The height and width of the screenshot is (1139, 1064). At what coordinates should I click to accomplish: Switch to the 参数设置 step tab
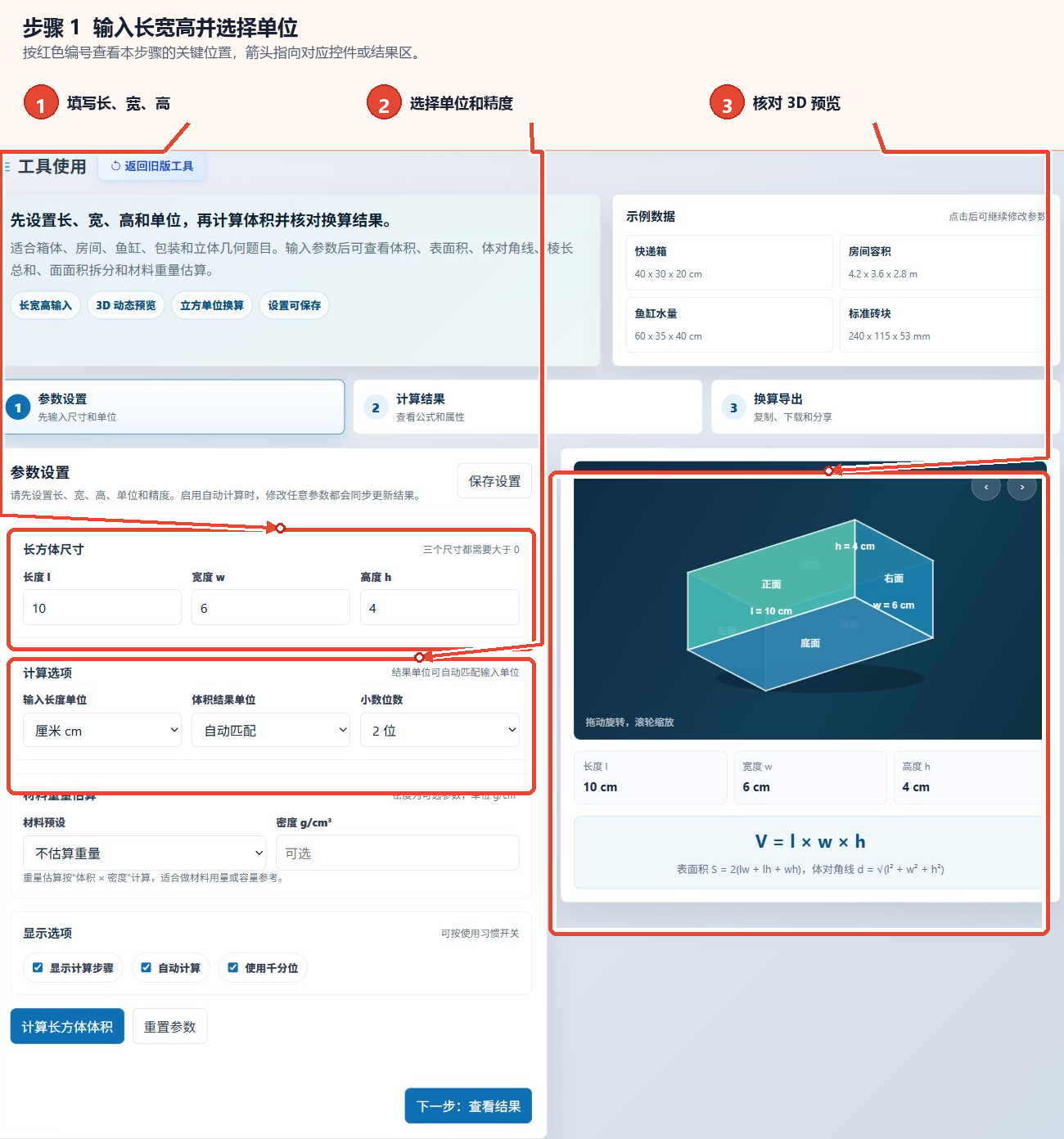174,407
